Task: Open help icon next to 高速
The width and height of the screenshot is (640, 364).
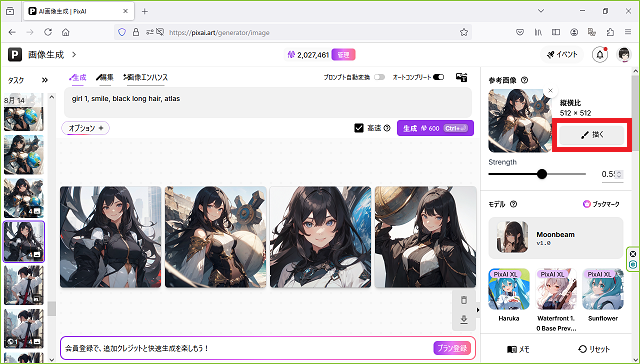Action: (387, 128)
